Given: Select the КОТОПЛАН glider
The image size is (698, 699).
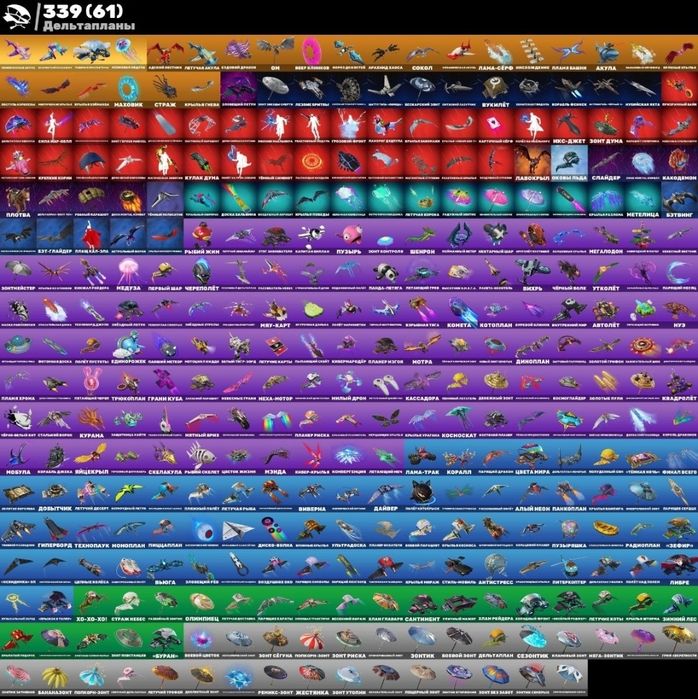Looking at the screenshot, I should [x=496, y=310].
